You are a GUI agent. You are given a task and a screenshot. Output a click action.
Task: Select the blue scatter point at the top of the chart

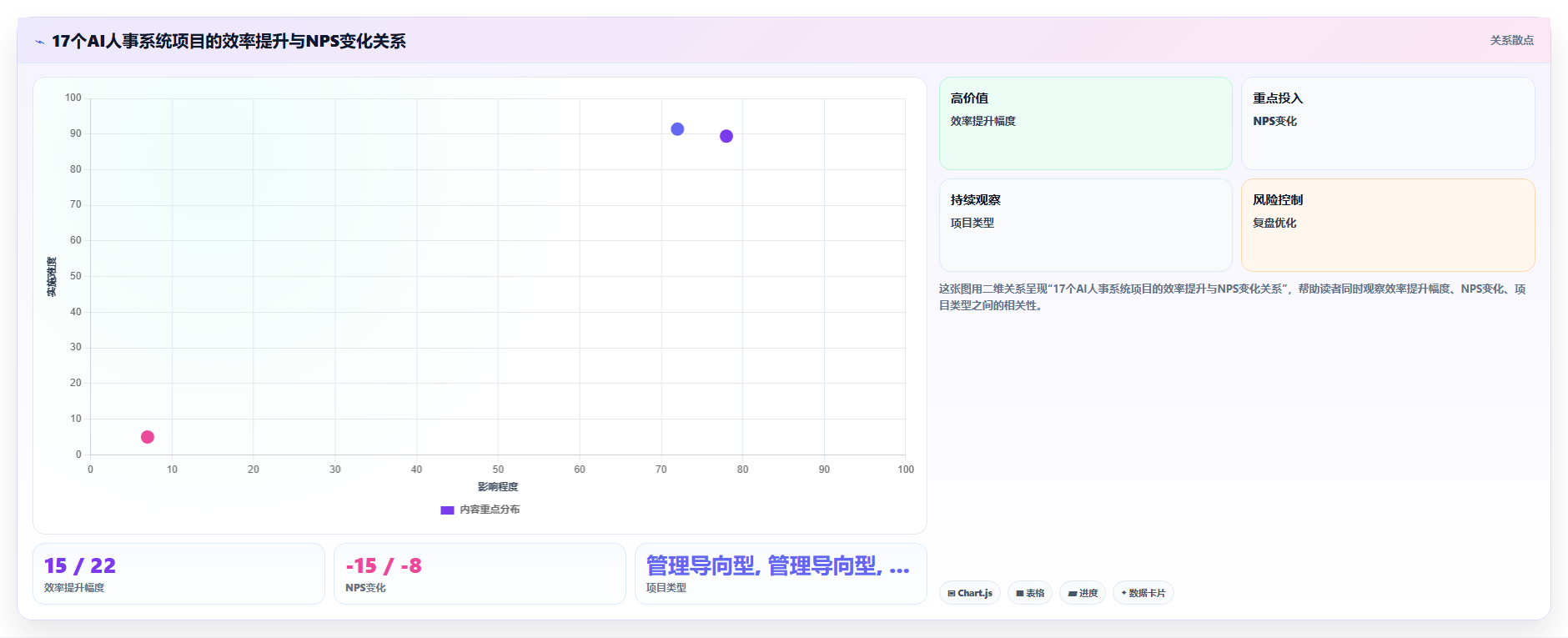677,129
